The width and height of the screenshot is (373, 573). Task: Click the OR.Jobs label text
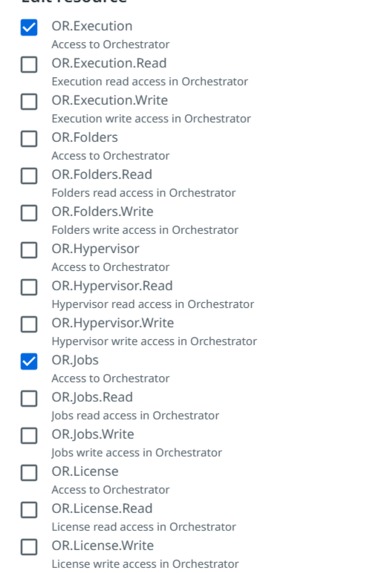pos(75,360)
